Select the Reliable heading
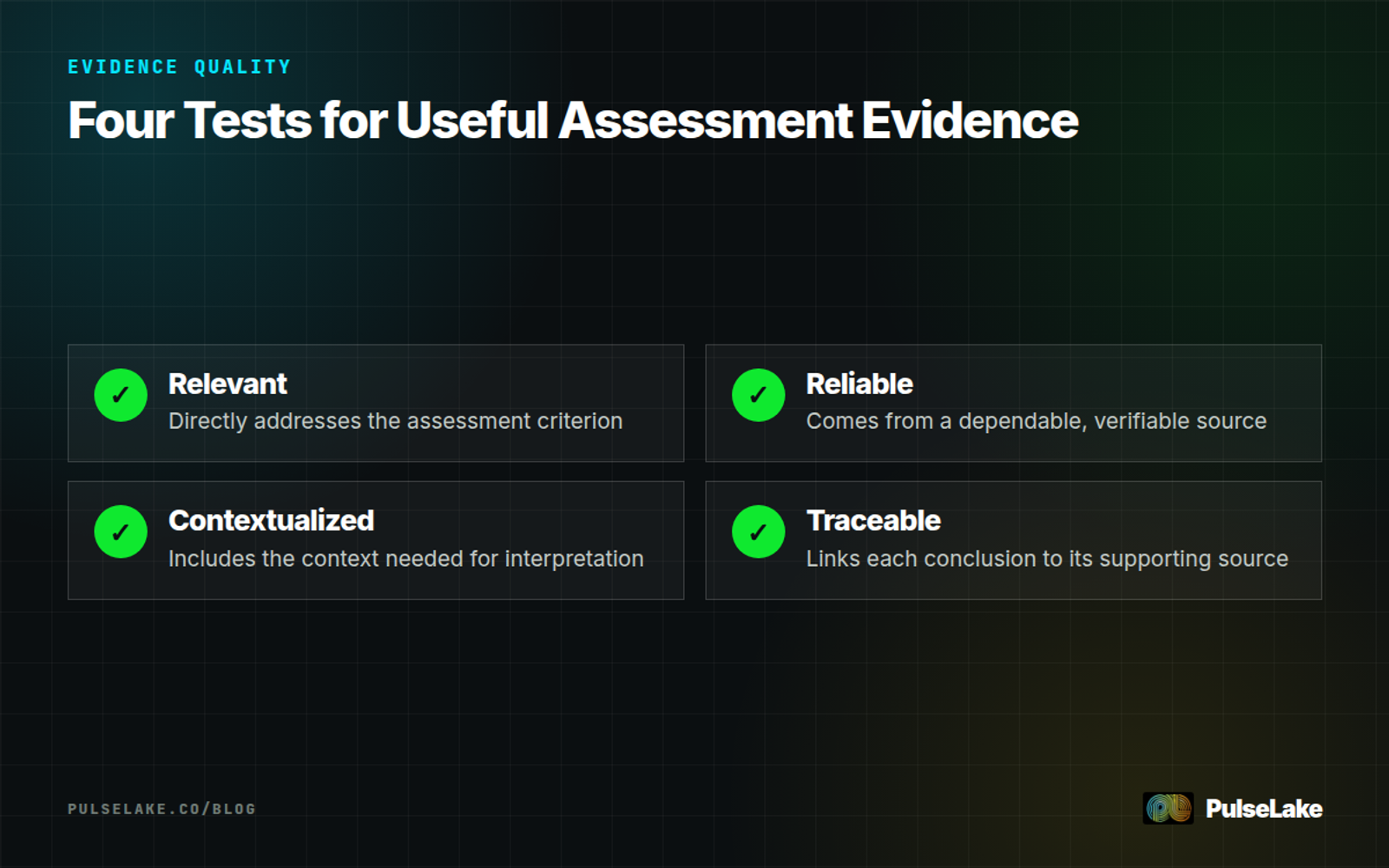The height and width of the screenshot is (868, 1389). (x=859, y=384)
